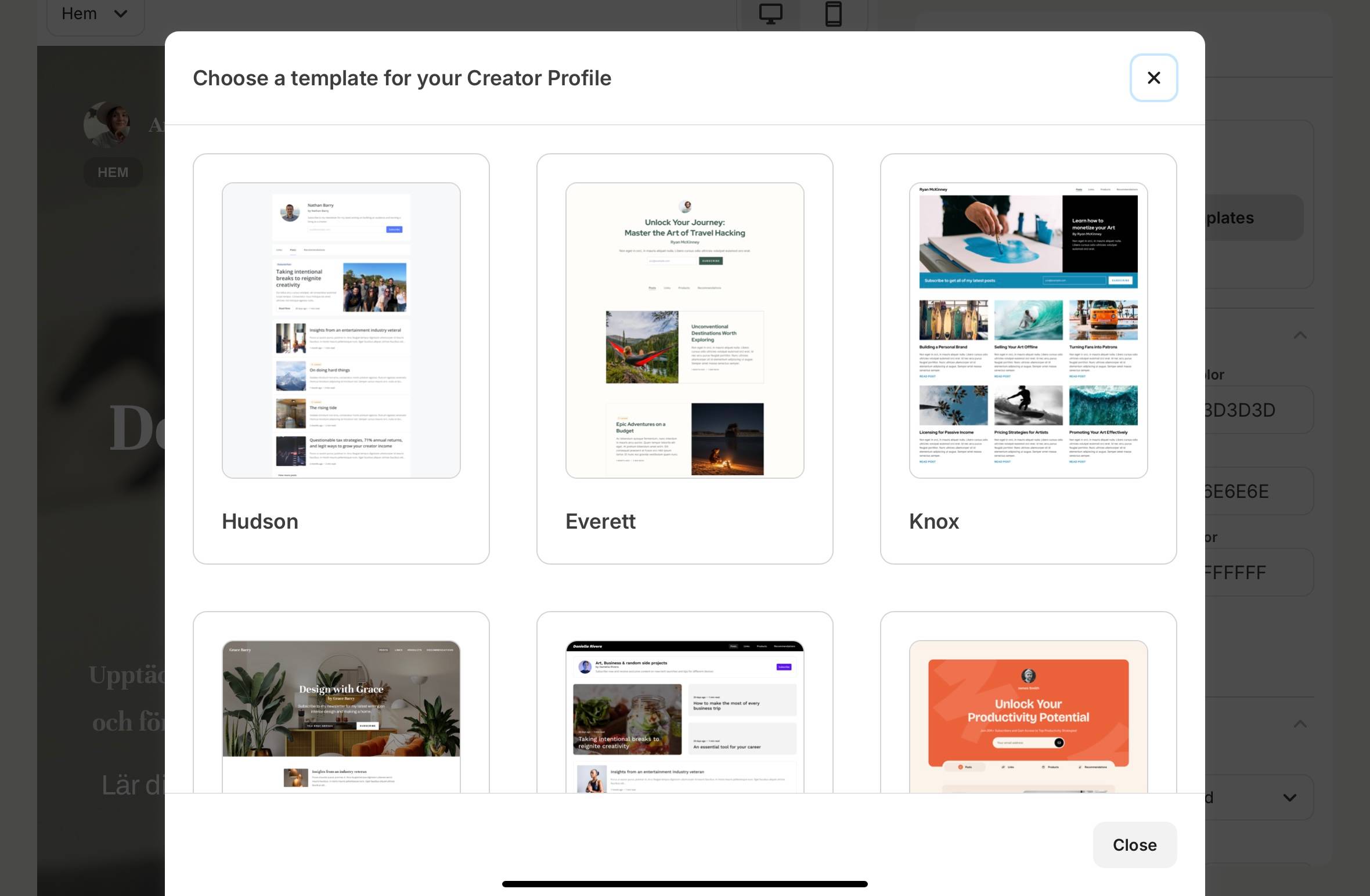Screen dimensions: 1370x896
Task: Select the Hudson template thumbnail
Action: [x=341, y=330]
